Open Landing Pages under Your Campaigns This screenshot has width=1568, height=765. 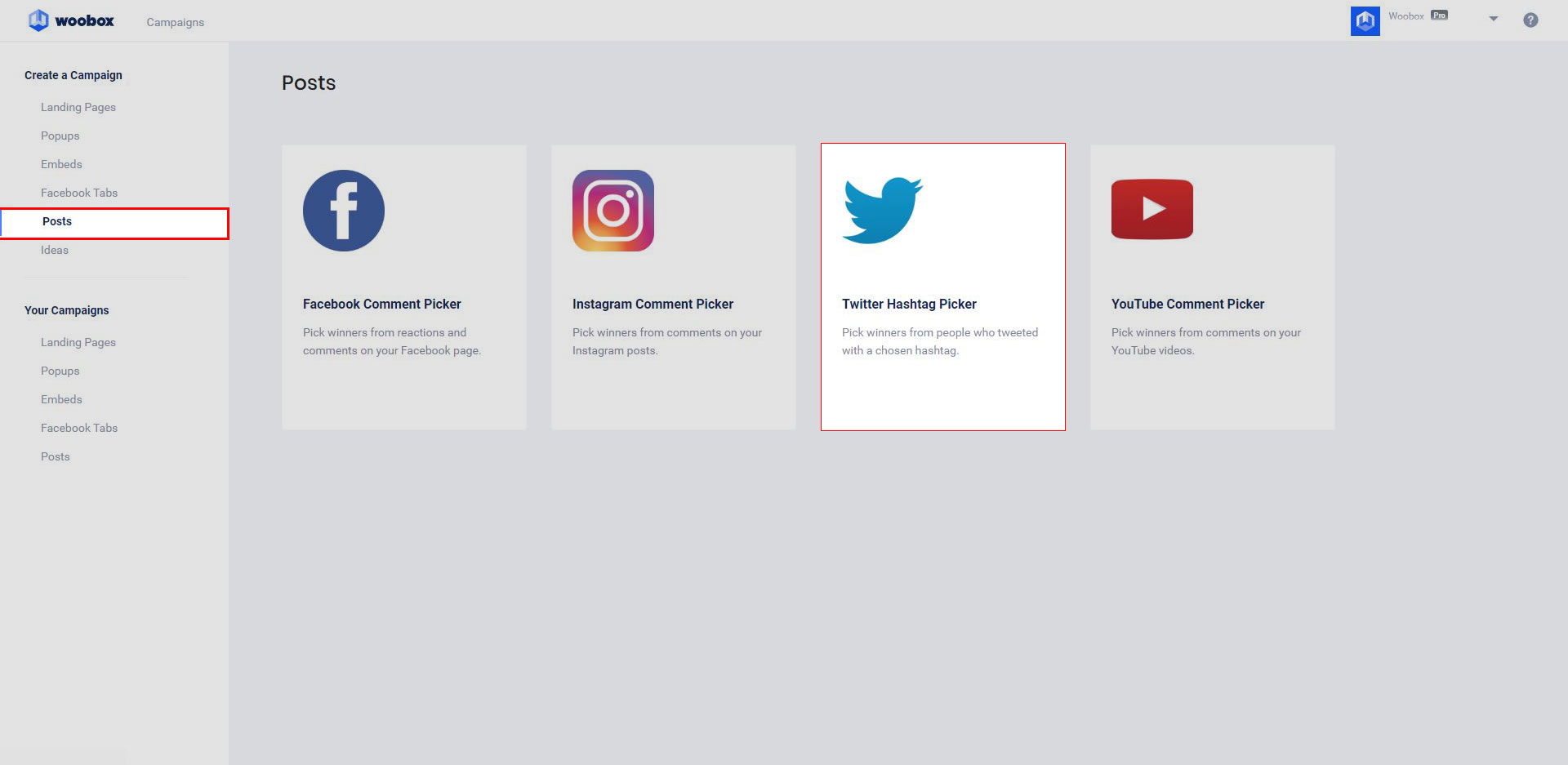(x=78, y=342)
